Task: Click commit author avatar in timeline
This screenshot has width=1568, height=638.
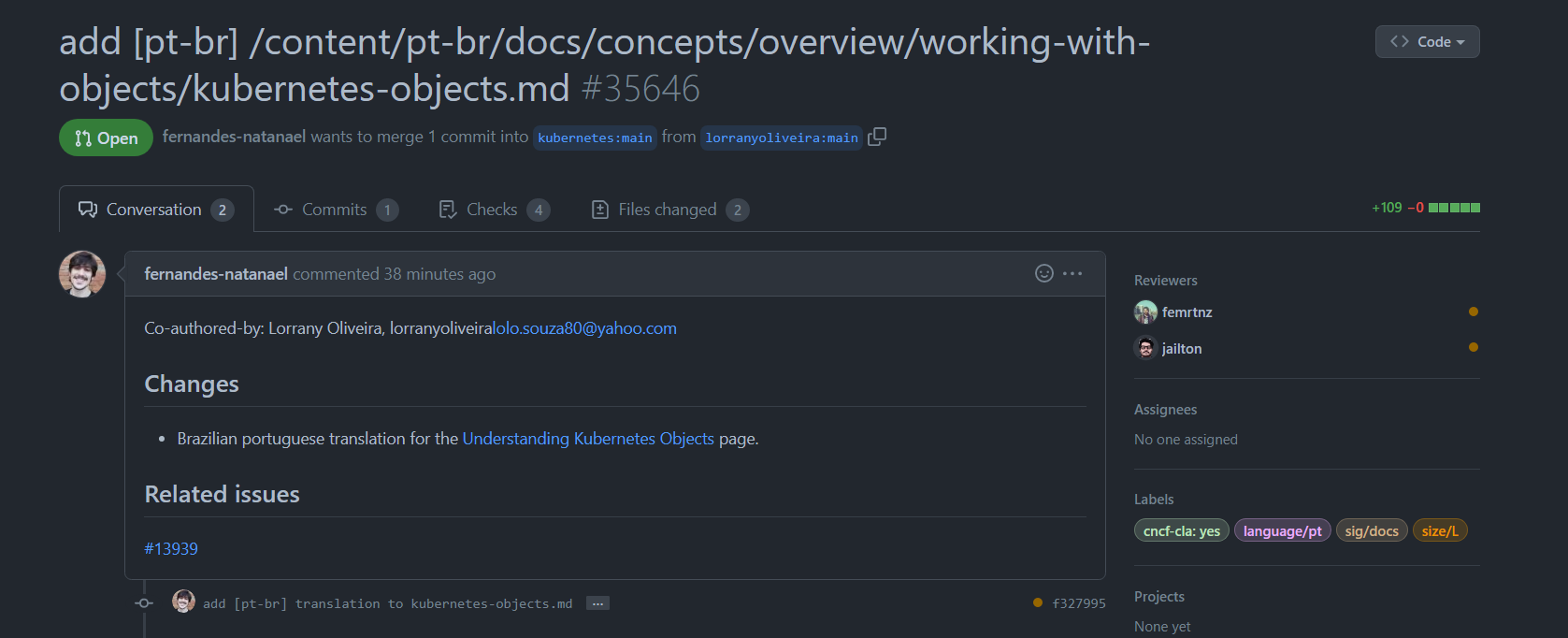Action: coord(184,602)
